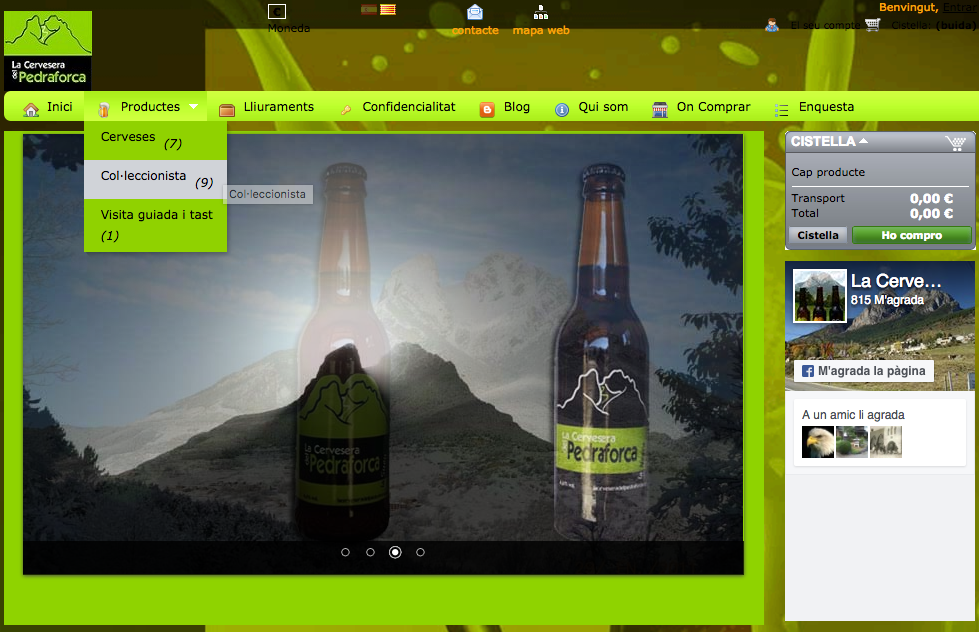Screen dimensions: 979x632
Task: Select the fourth slideshow dot
Action: coord(421,552)
